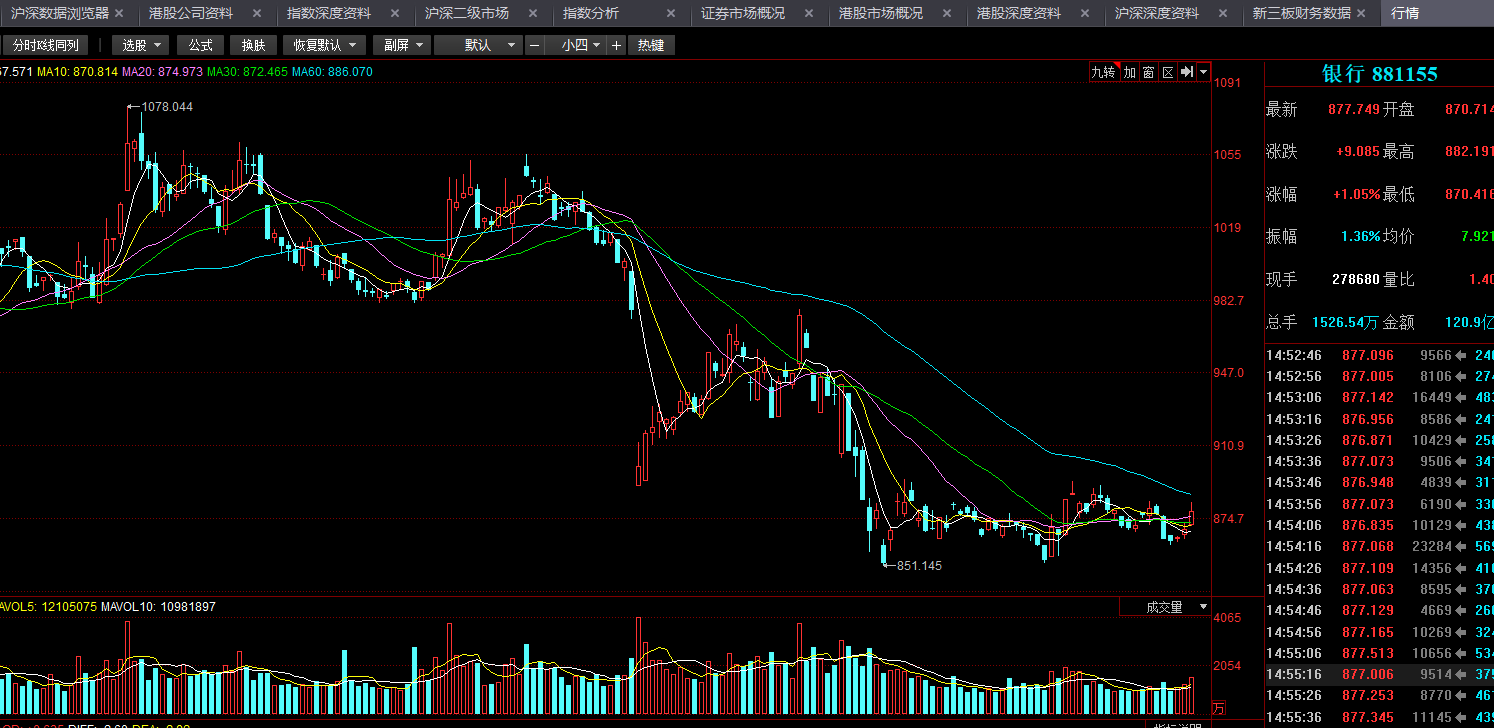Viewport: 1494px width, 728px height.
Task: Open the 小四 font size dropdown
Action: tap(581, 45)
